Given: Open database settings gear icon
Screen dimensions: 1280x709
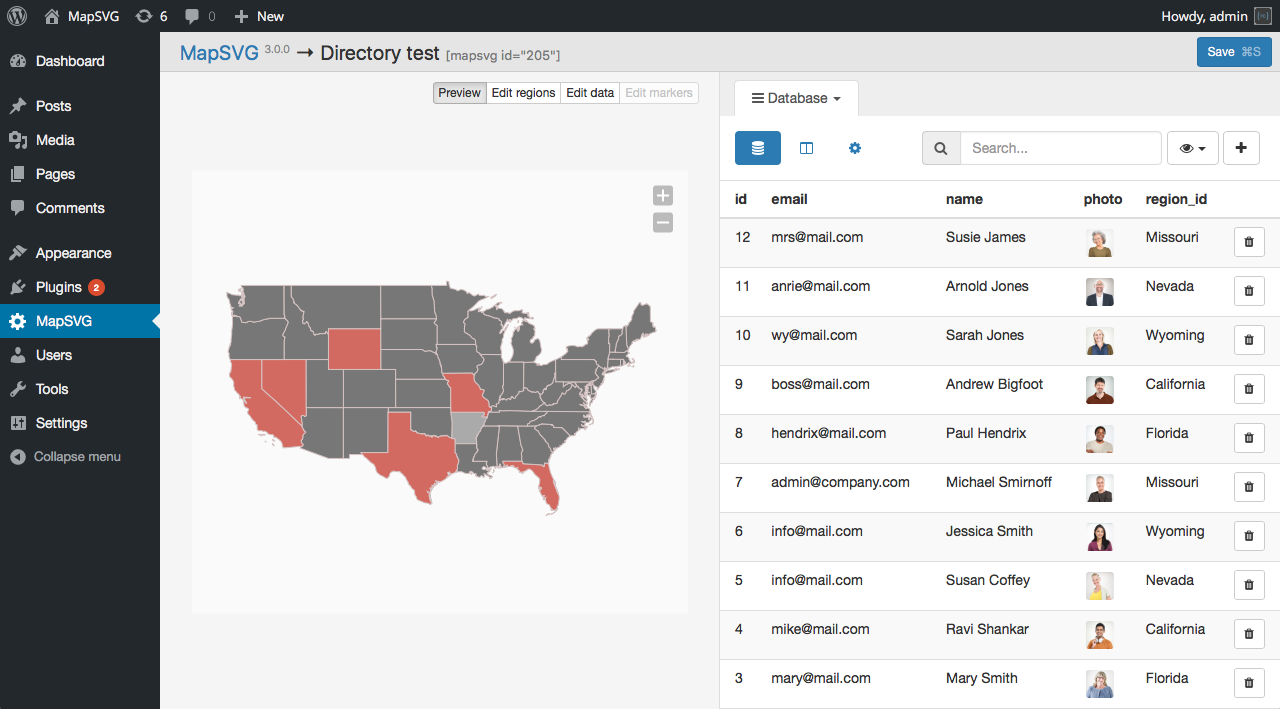Looking at the screenshot, I should [855, 148].
